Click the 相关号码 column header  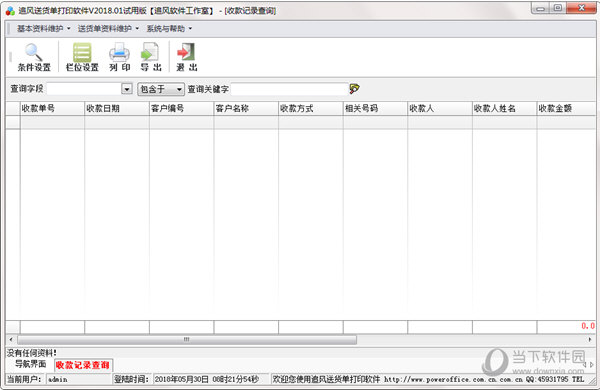coord(375,108)
